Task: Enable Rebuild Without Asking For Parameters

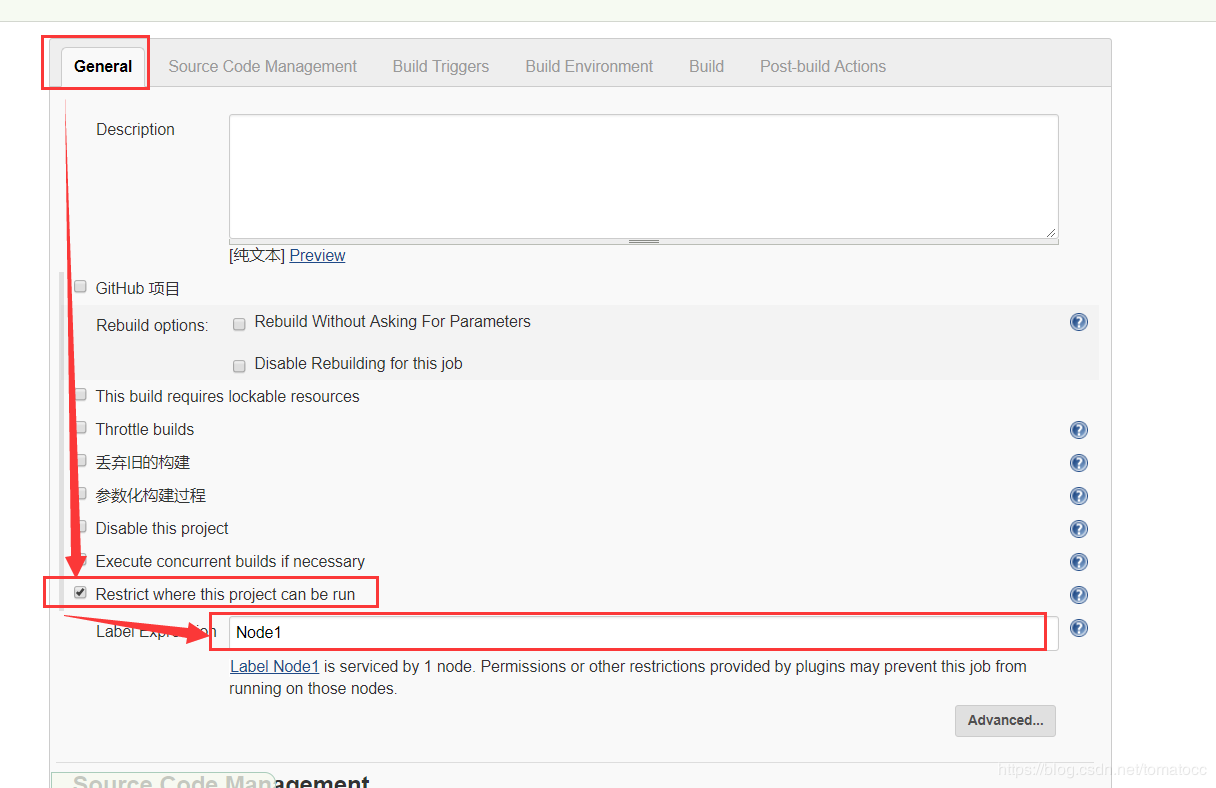Action: click(x=239, y=324)
